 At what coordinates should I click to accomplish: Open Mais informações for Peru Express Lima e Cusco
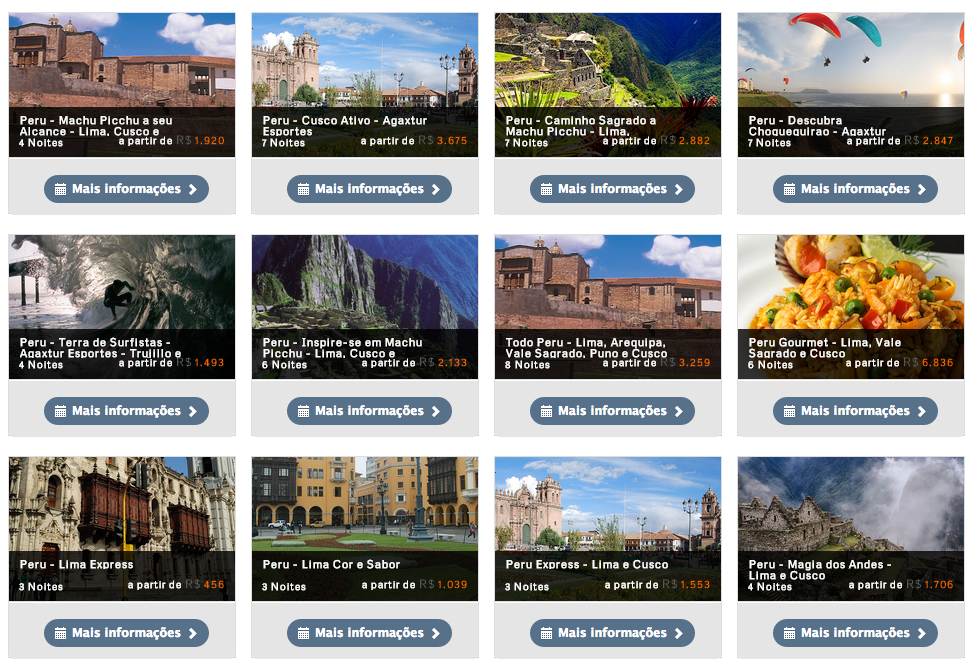click(x=612, y=633)
